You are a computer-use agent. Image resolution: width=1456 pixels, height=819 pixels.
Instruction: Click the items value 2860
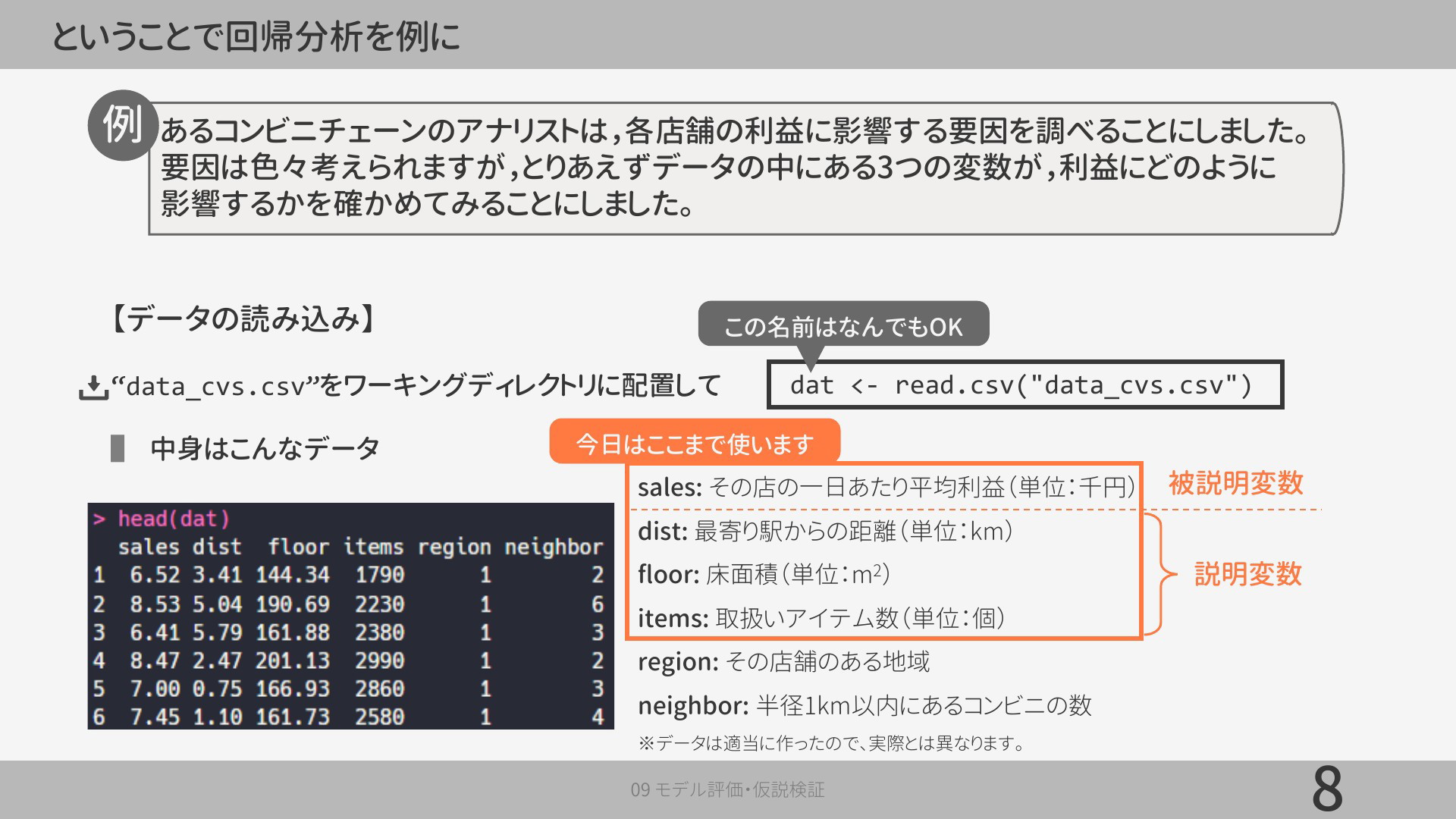pos(380,689)
